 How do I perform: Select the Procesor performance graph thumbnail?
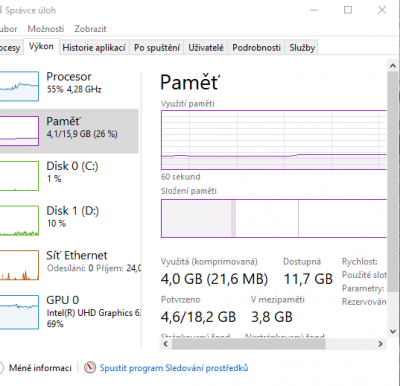[19, 86]
